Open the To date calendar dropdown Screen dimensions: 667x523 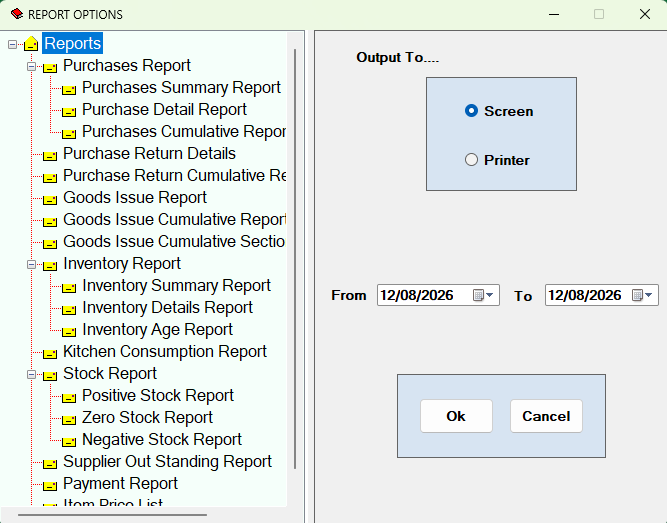(642, 295)
